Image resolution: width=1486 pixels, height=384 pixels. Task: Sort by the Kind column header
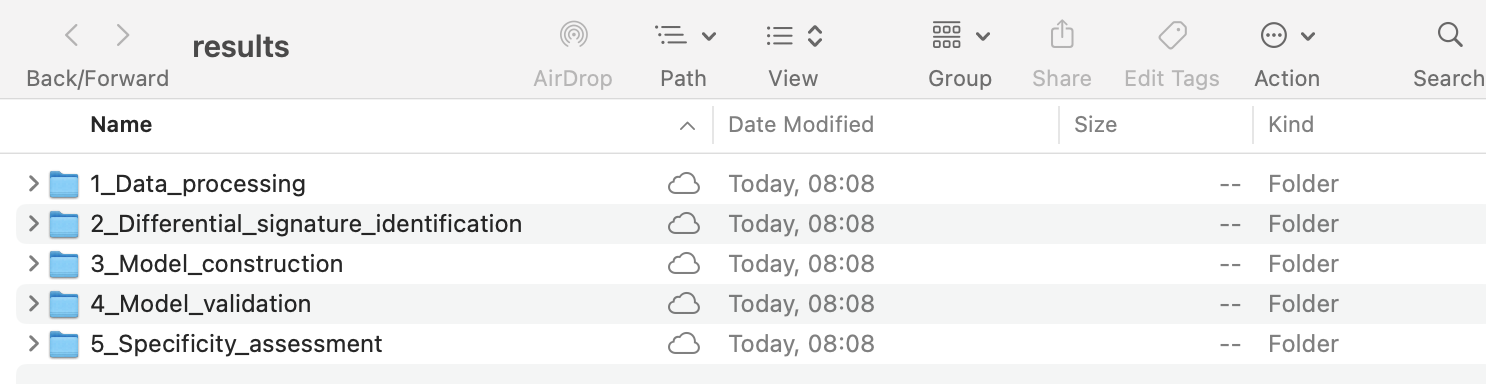tap(1291, 125)
